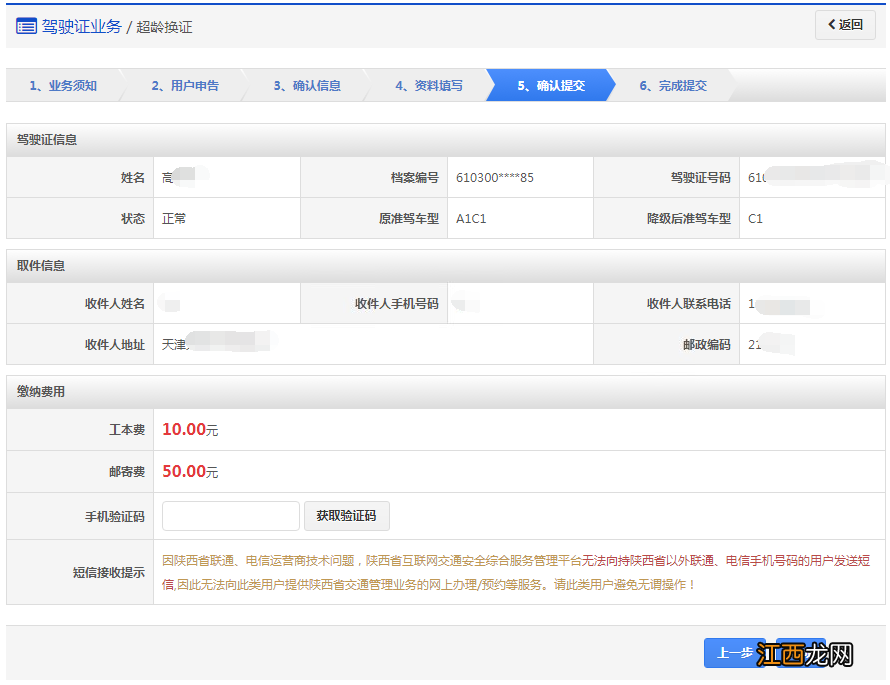Click the 驾驶证信息 section header
Screen dimensions: 890x685
pos(47,140)
